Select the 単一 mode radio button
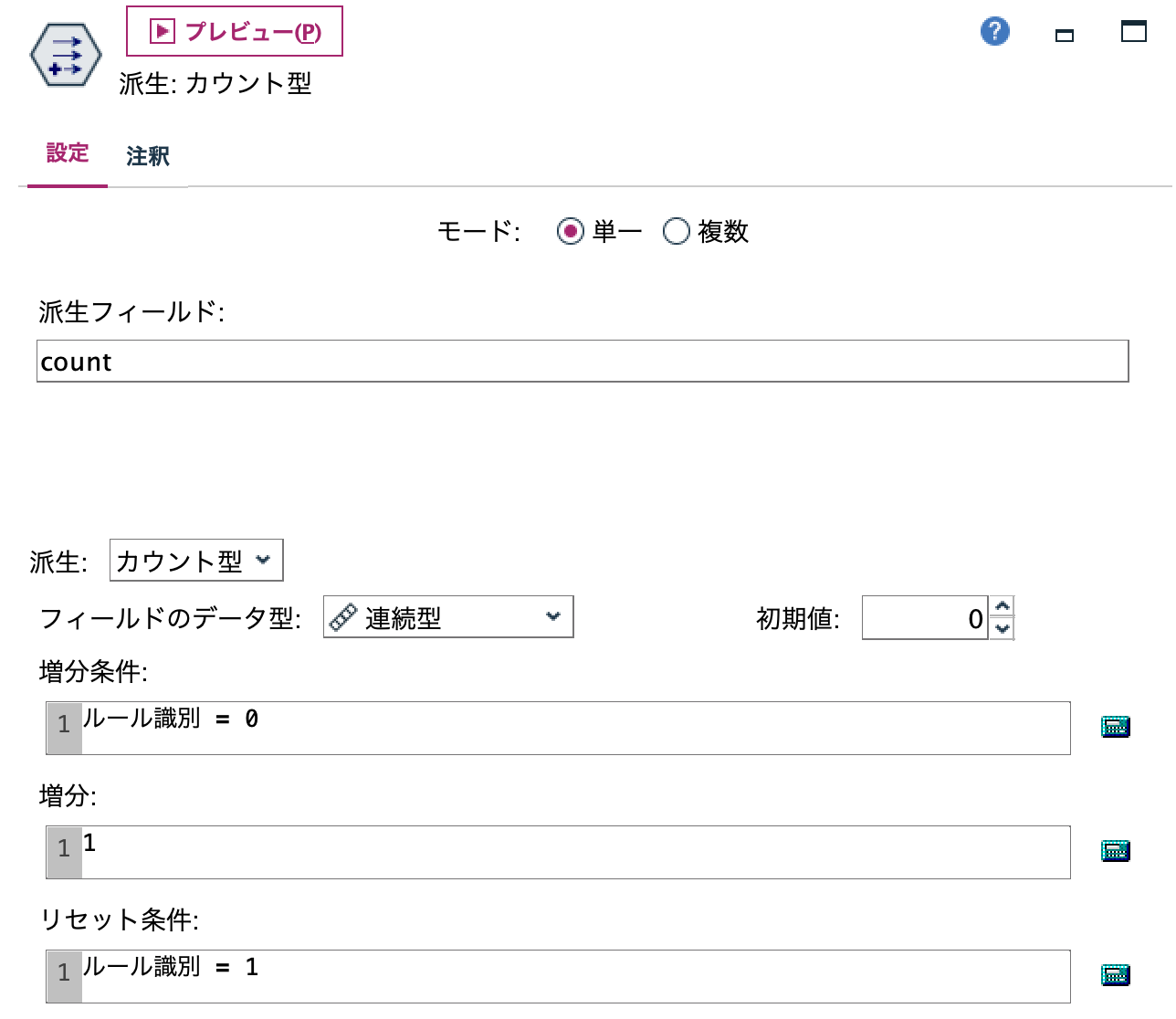The image size is (1176, 1019). click(571, 232)
